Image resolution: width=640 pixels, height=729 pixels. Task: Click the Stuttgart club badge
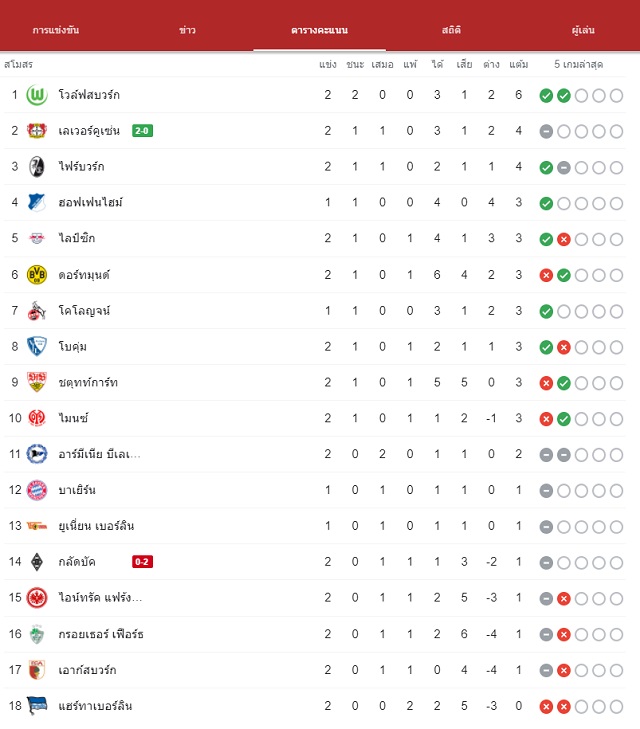click(x=37, y=382)
